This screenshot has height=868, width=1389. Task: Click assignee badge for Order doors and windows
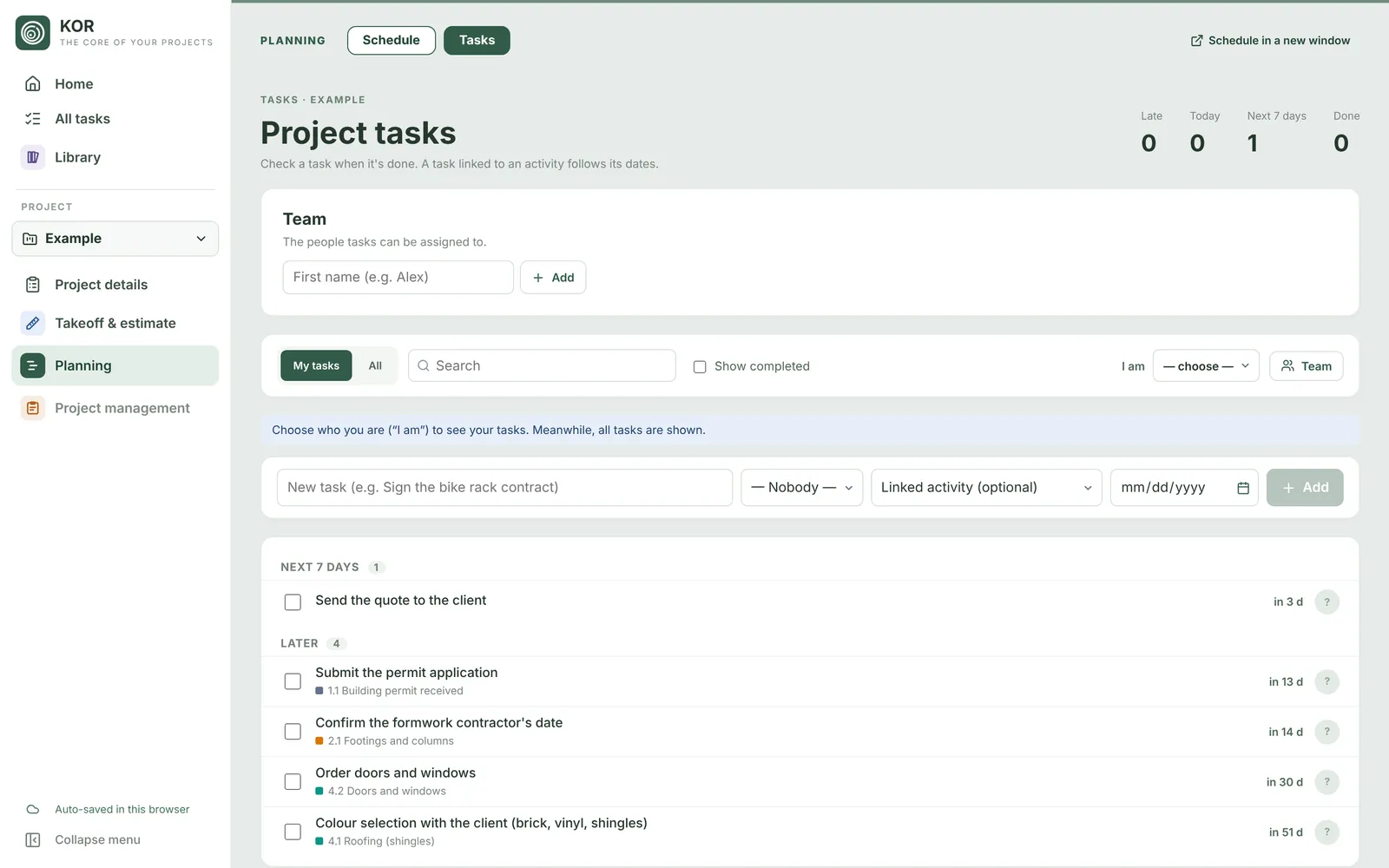click(x=1326, y=782)
